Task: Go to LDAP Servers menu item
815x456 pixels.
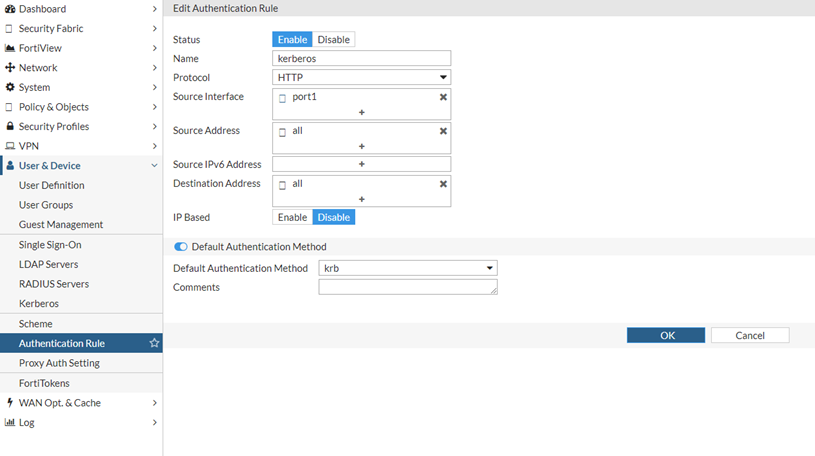Action: (x=48, y=264)
